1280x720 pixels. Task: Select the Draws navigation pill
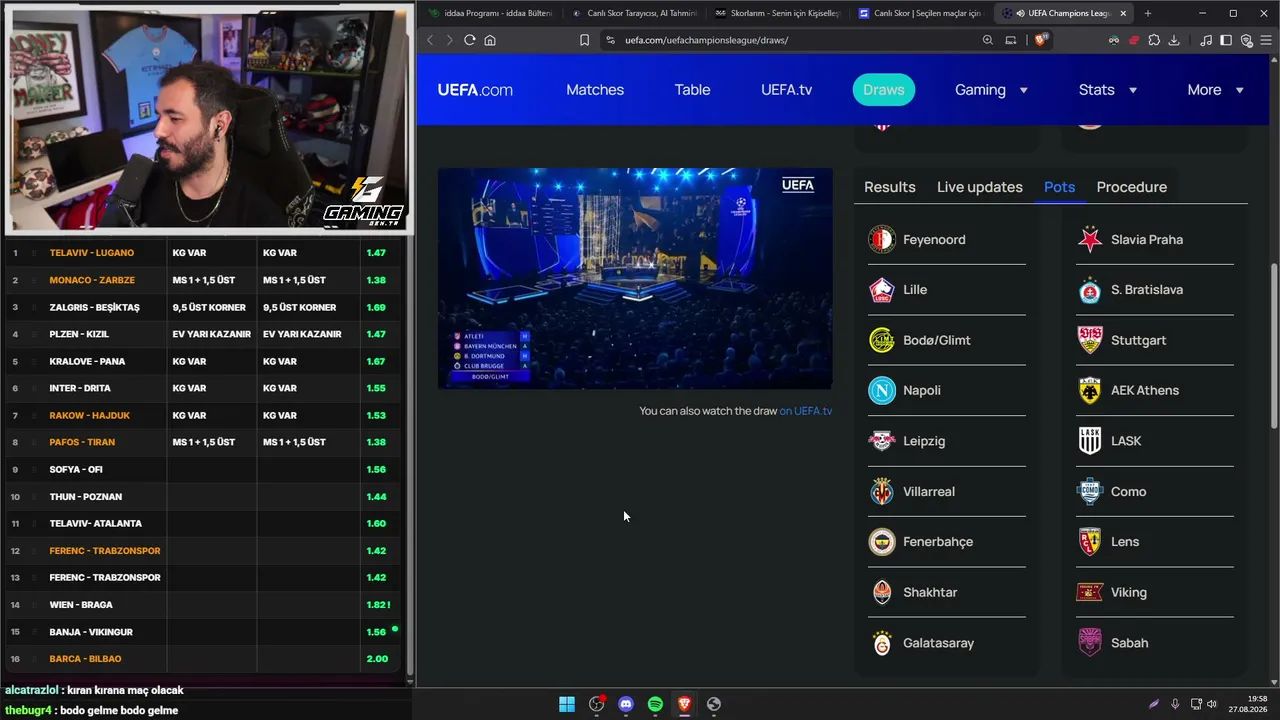point(884,90)
